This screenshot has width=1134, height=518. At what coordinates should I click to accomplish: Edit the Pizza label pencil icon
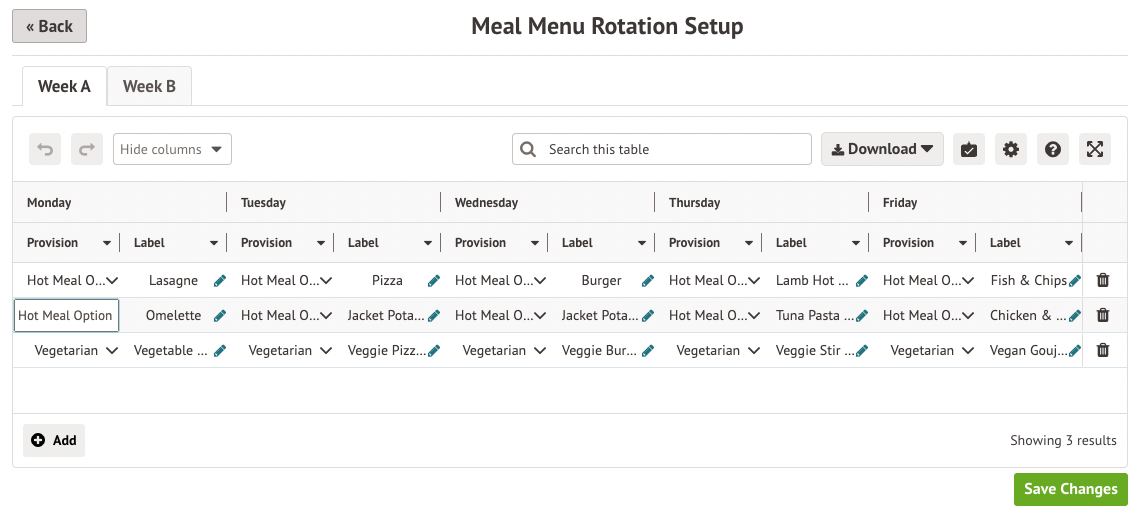point(434,281)
